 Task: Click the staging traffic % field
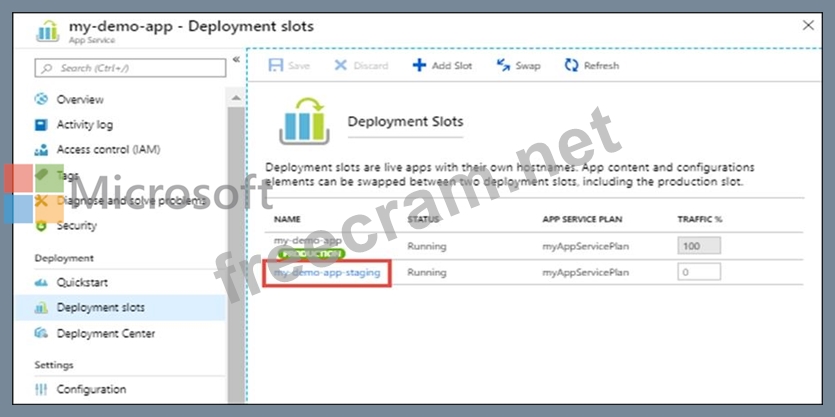[x=697, y=272]
